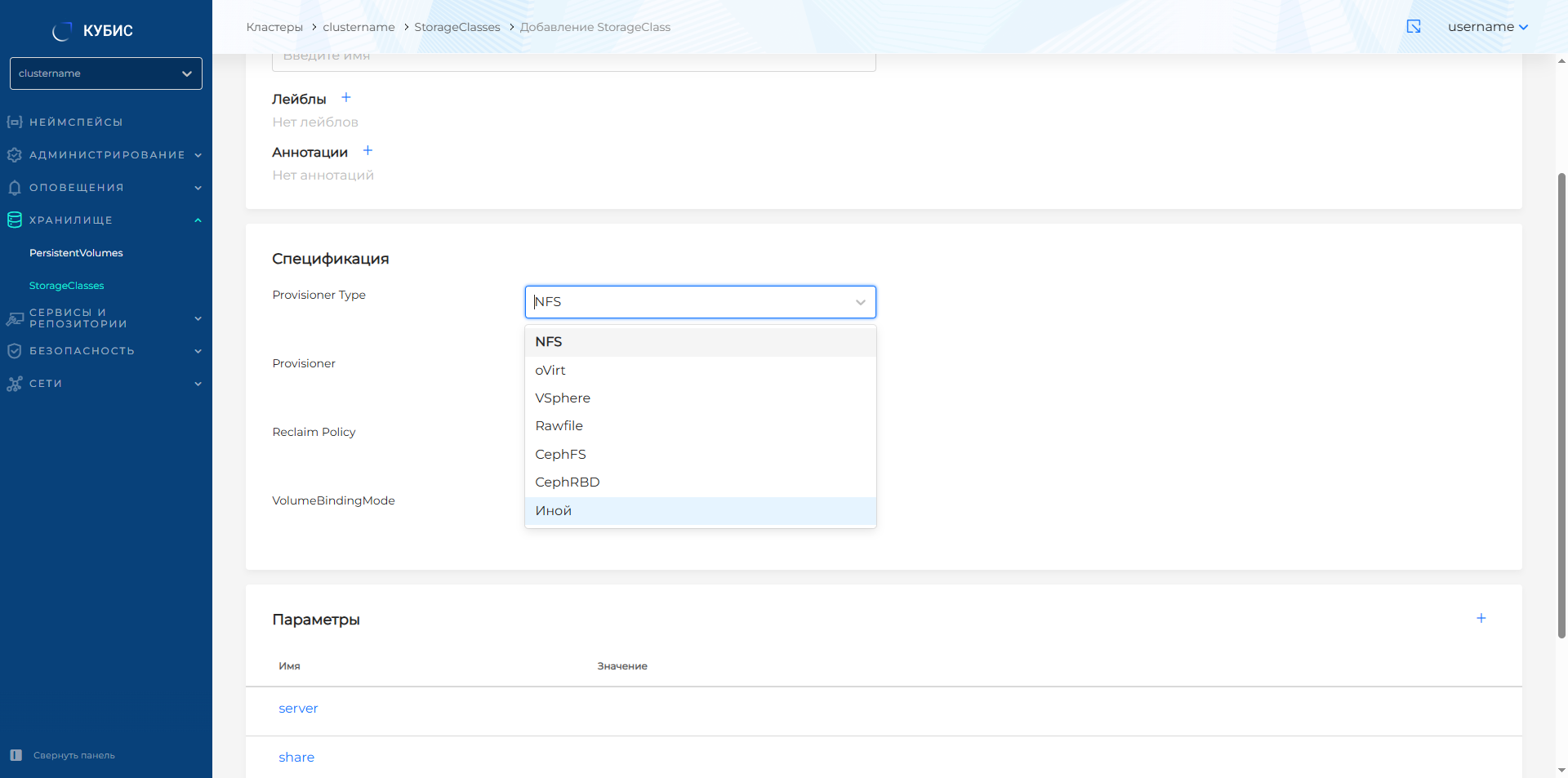This screenshot has height=778, width=1568.
Task: Expand the Администрирование menu section
Action: [x=106, y=155]
